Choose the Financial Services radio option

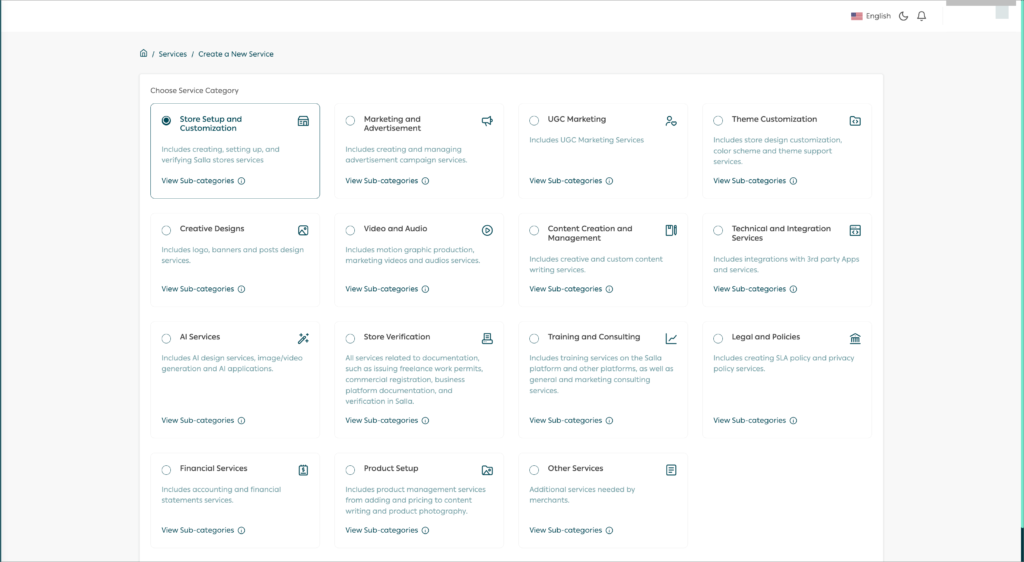pos(166,470)
